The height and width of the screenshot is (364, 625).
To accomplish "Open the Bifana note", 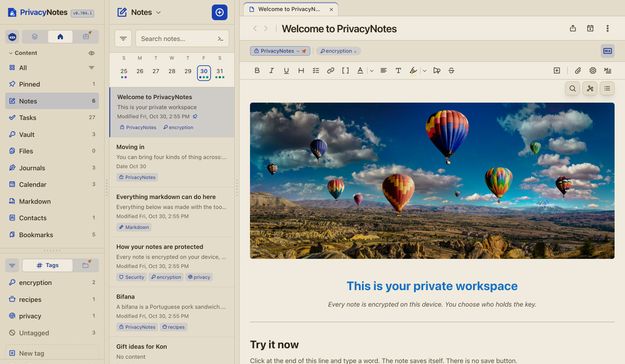I will 172,312.
